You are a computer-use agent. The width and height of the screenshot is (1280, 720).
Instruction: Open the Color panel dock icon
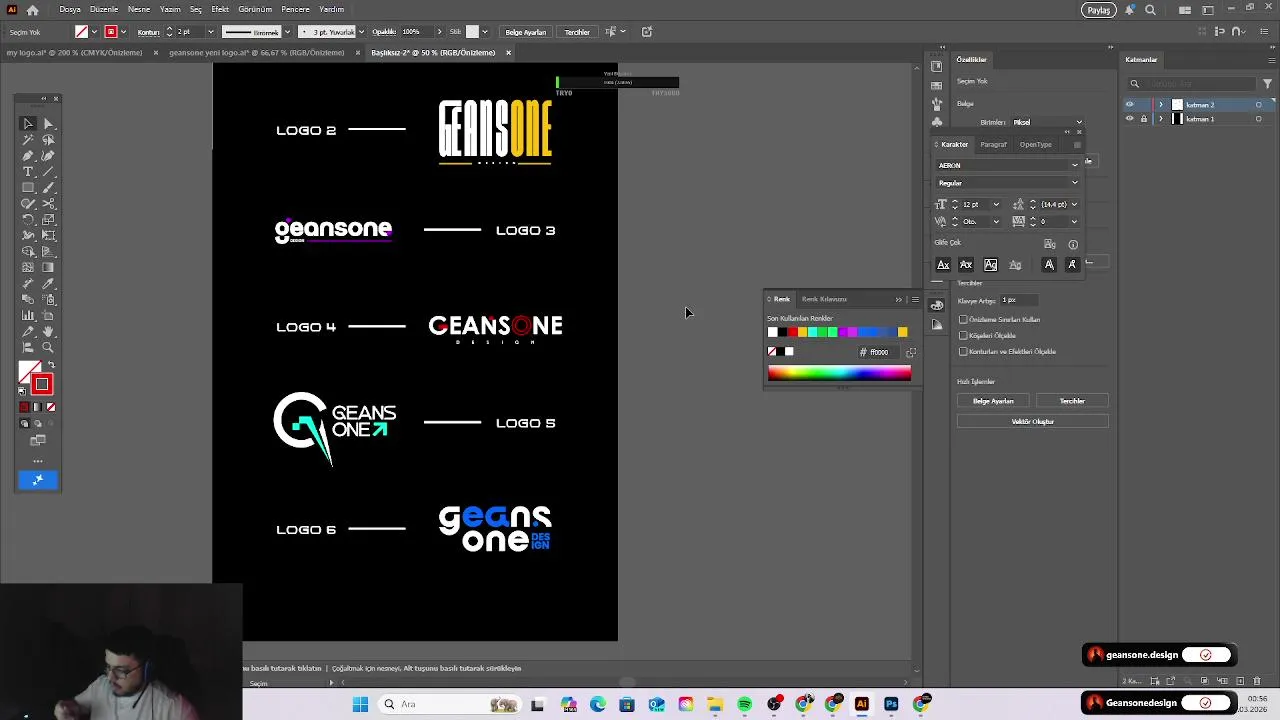coord(936,305)
